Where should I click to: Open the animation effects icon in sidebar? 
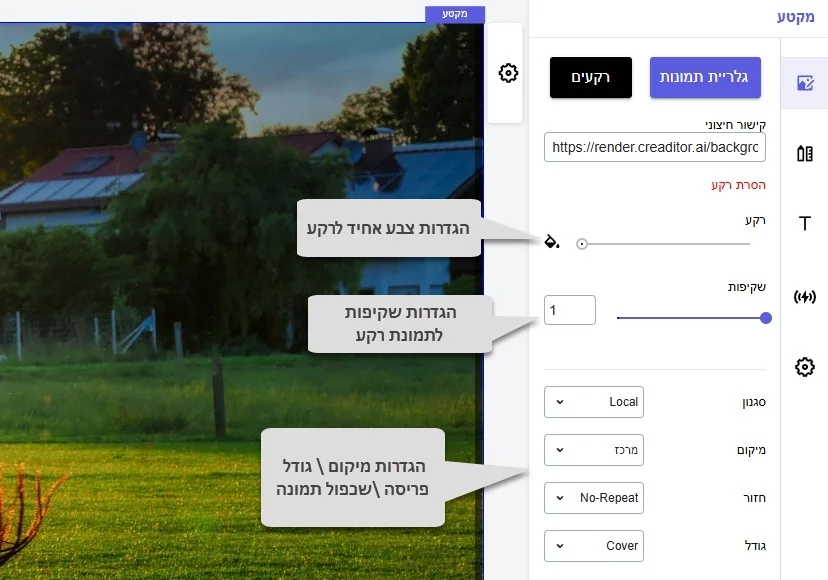(x=804, y=296)
